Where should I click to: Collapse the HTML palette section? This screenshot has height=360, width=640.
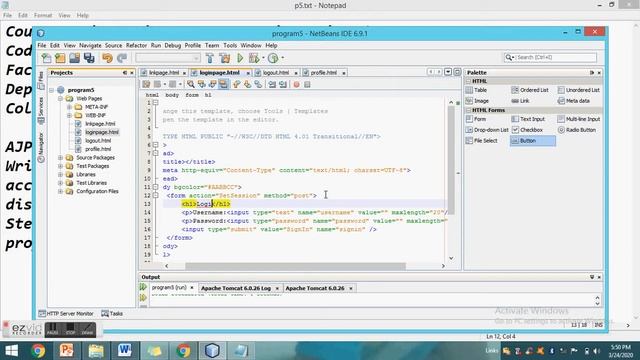[x=469, y=81]
